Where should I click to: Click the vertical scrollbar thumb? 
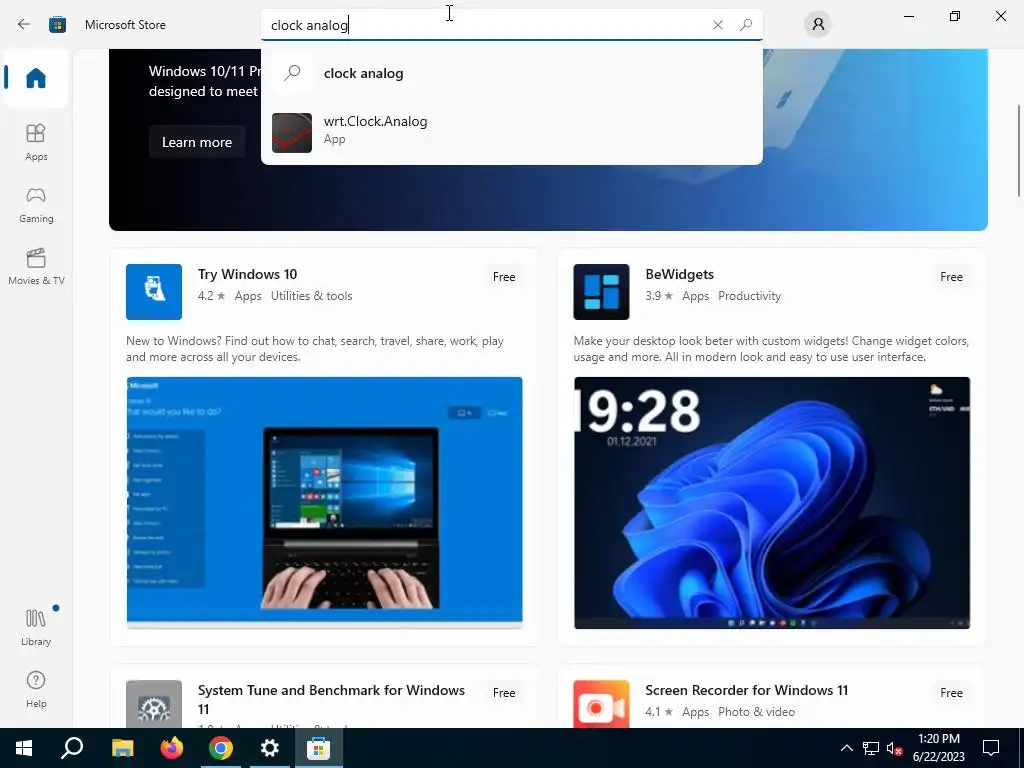click(x=1018, y=150)
